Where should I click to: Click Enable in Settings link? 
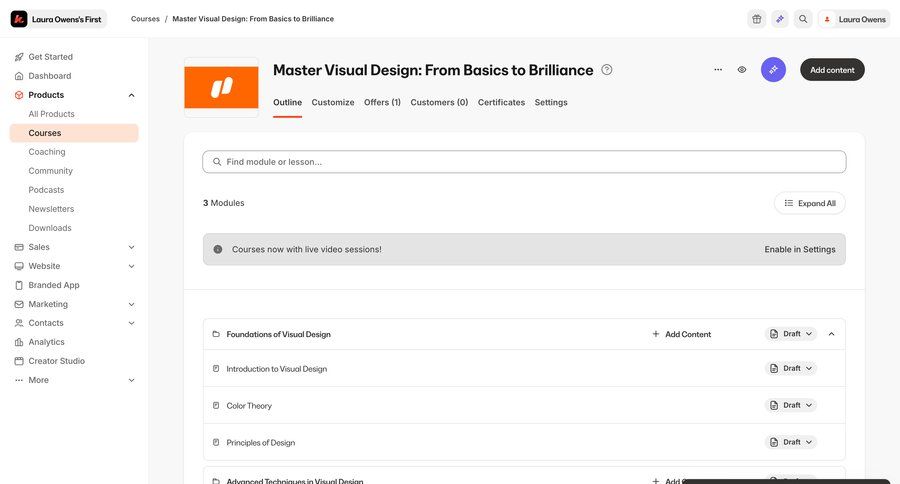(x=800, y=249)
